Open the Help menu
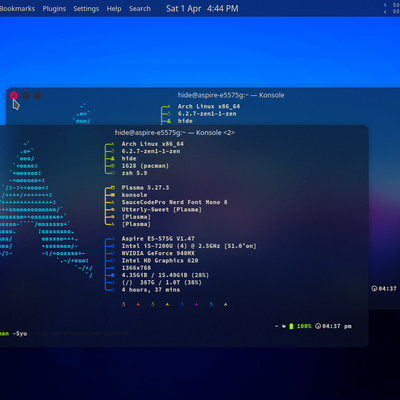 tap(114, 9)
